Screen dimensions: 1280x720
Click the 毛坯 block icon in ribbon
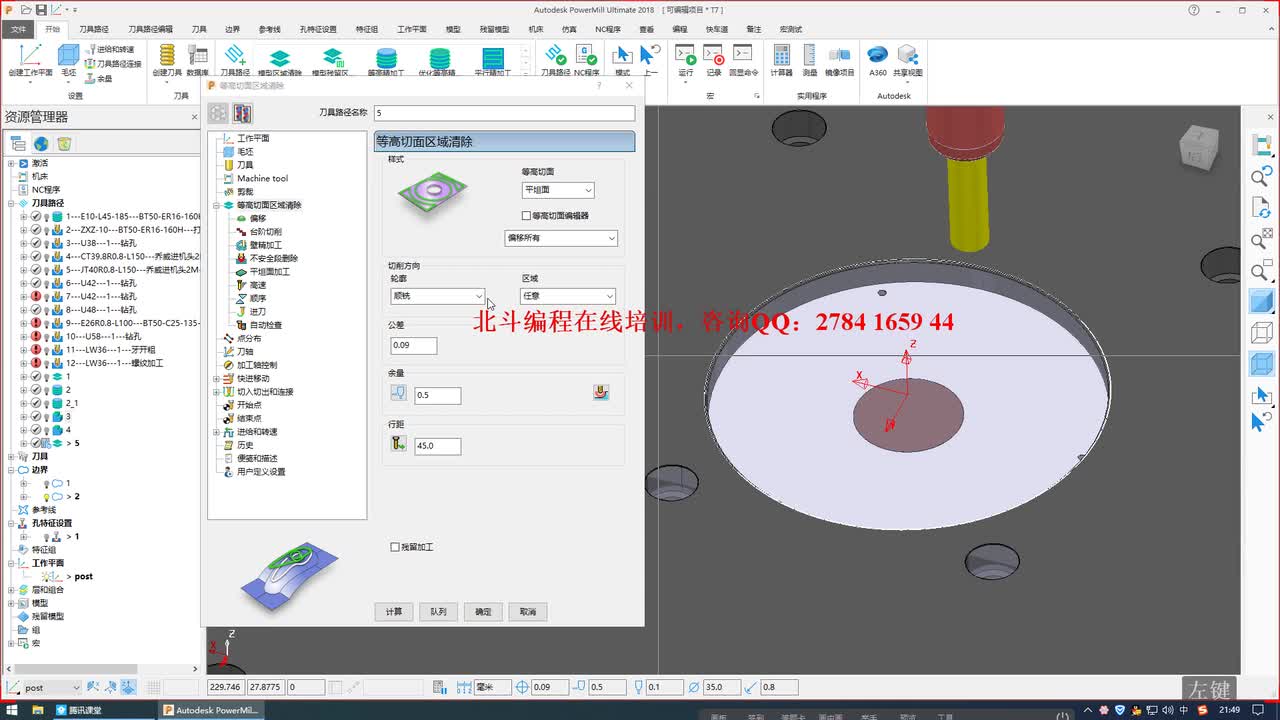tap(68, 60)
